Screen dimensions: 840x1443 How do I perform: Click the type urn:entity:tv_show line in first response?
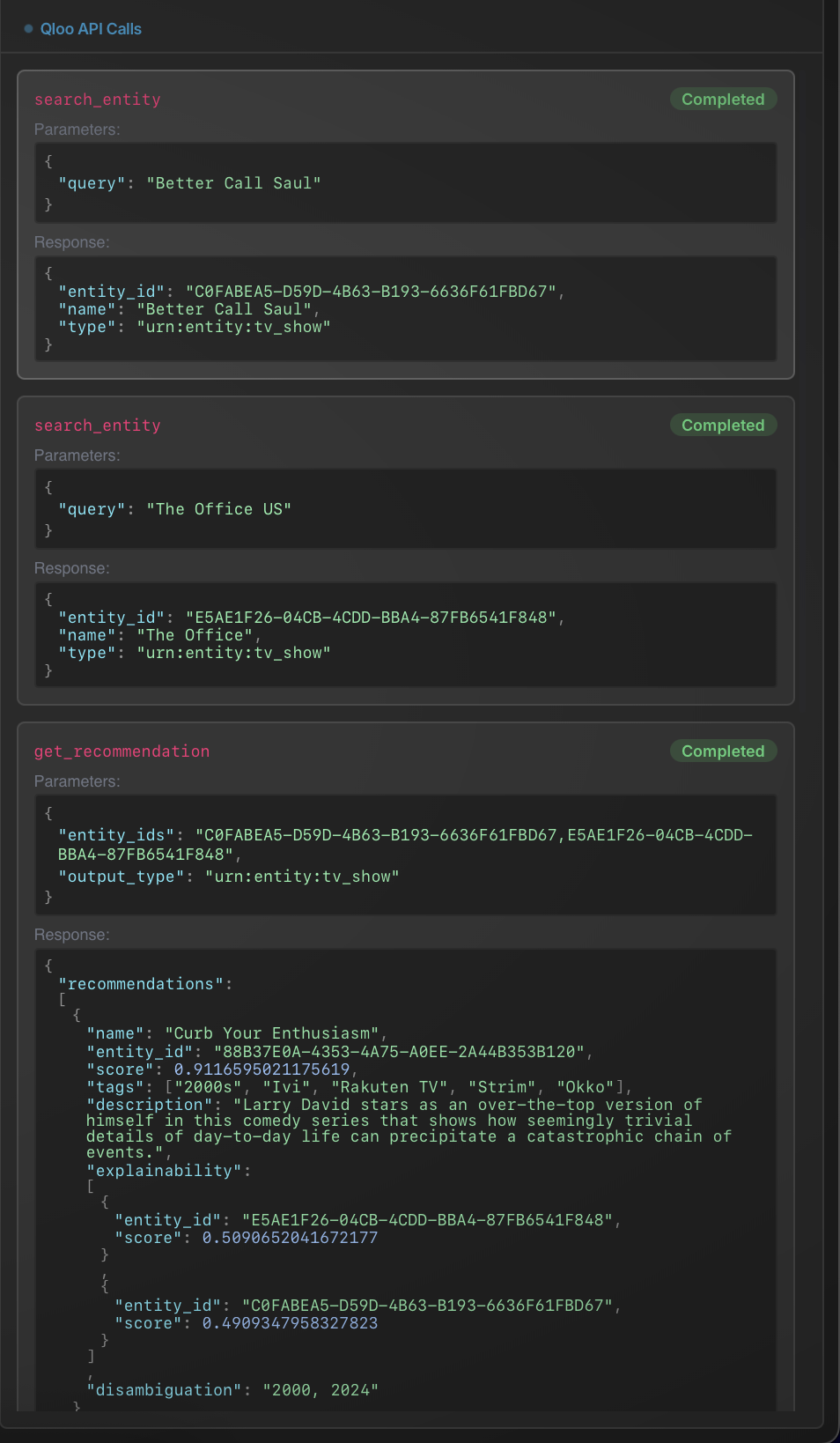(x=195, y=327)
